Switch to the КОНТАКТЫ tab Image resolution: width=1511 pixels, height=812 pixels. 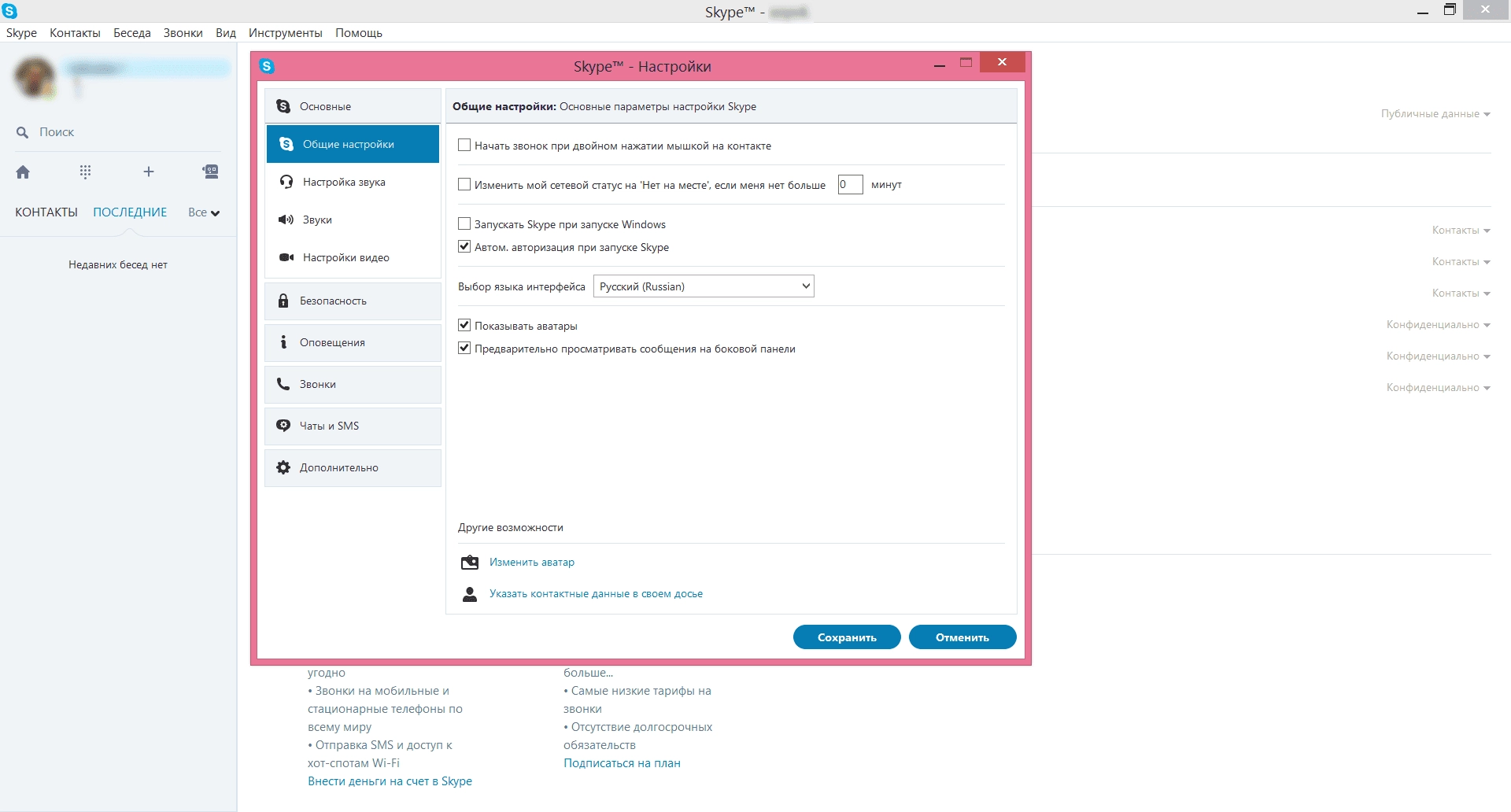46,212
